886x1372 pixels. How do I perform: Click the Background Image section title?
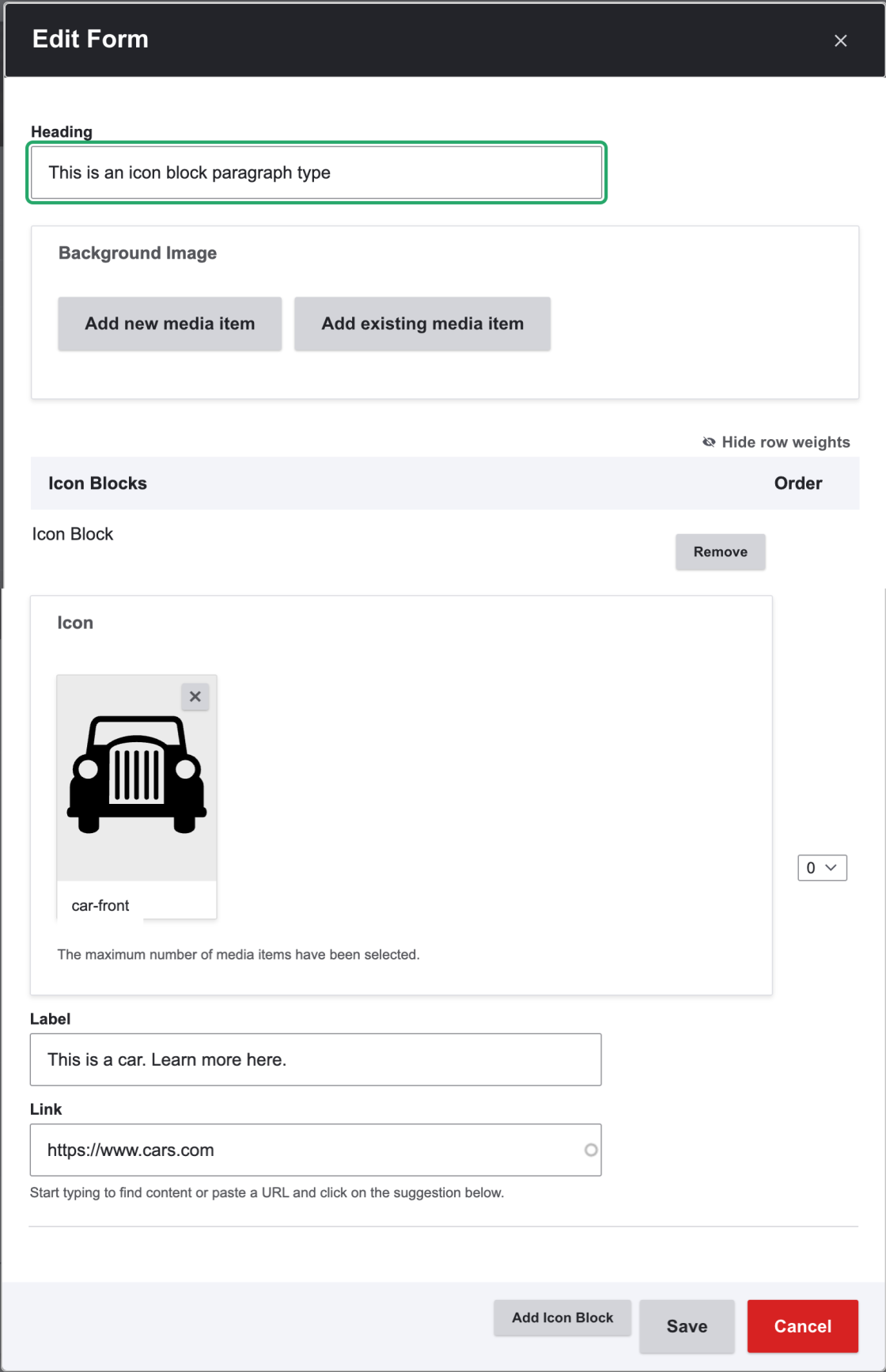point(138,253)
